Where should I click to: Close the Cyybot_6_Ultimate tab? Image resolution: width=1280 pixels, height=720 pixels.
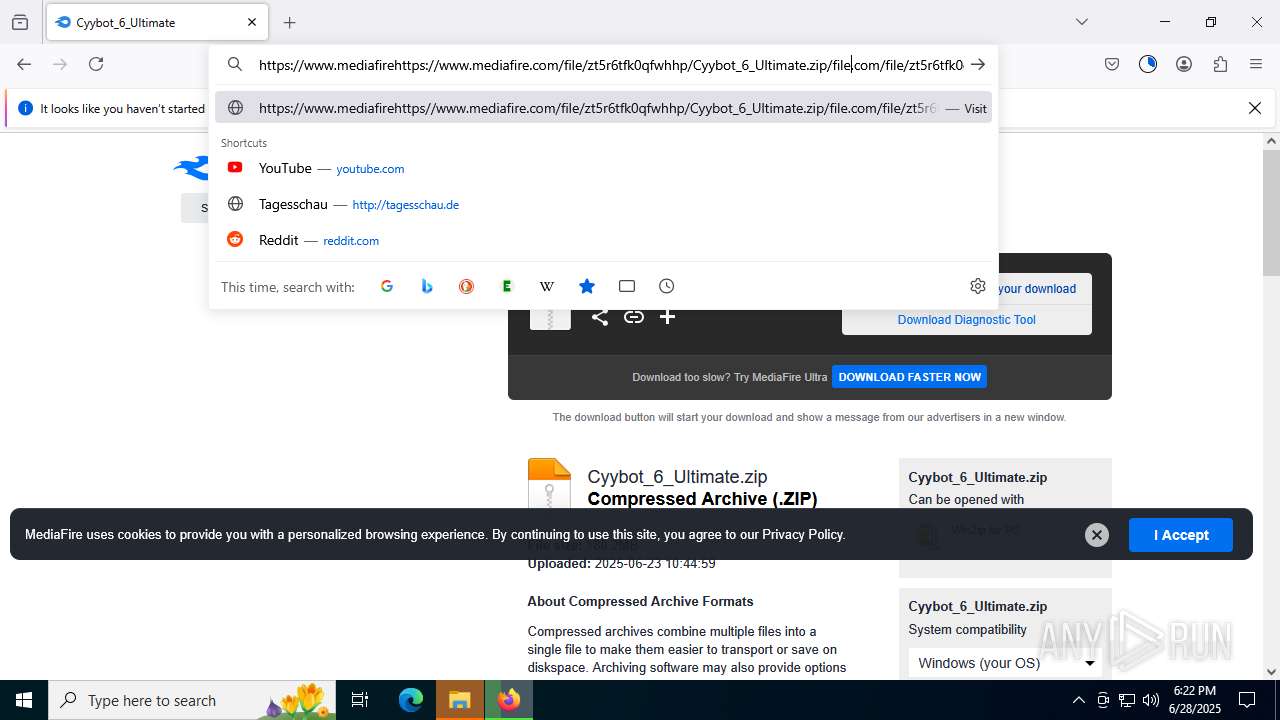click(252, 22)
